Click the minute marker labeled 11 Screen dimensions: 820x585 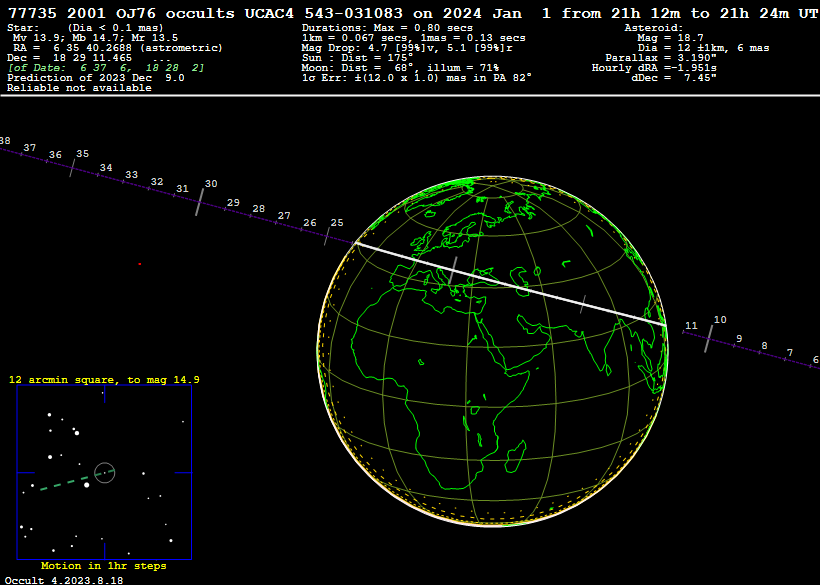pyautogui.click(x=691, y=326)
